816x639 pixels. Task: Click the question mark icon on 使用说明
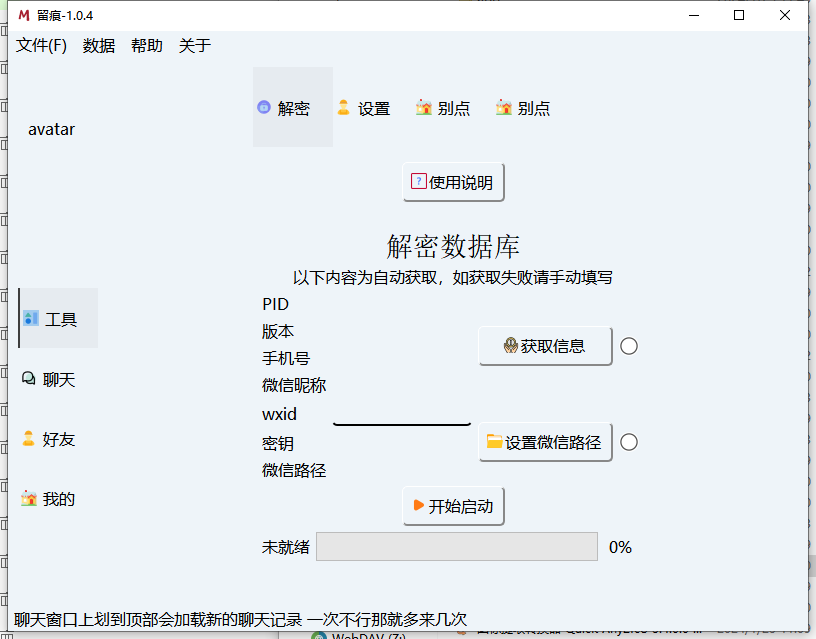(418, 181)
